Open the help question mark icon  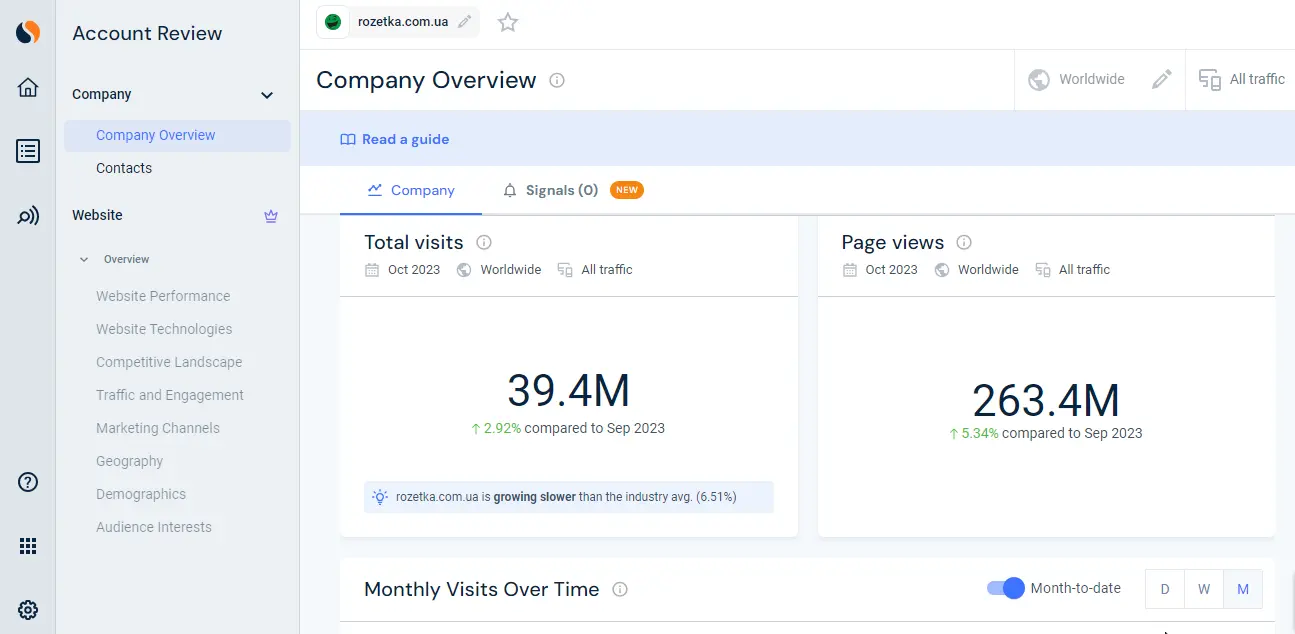(x=28, y=482)
